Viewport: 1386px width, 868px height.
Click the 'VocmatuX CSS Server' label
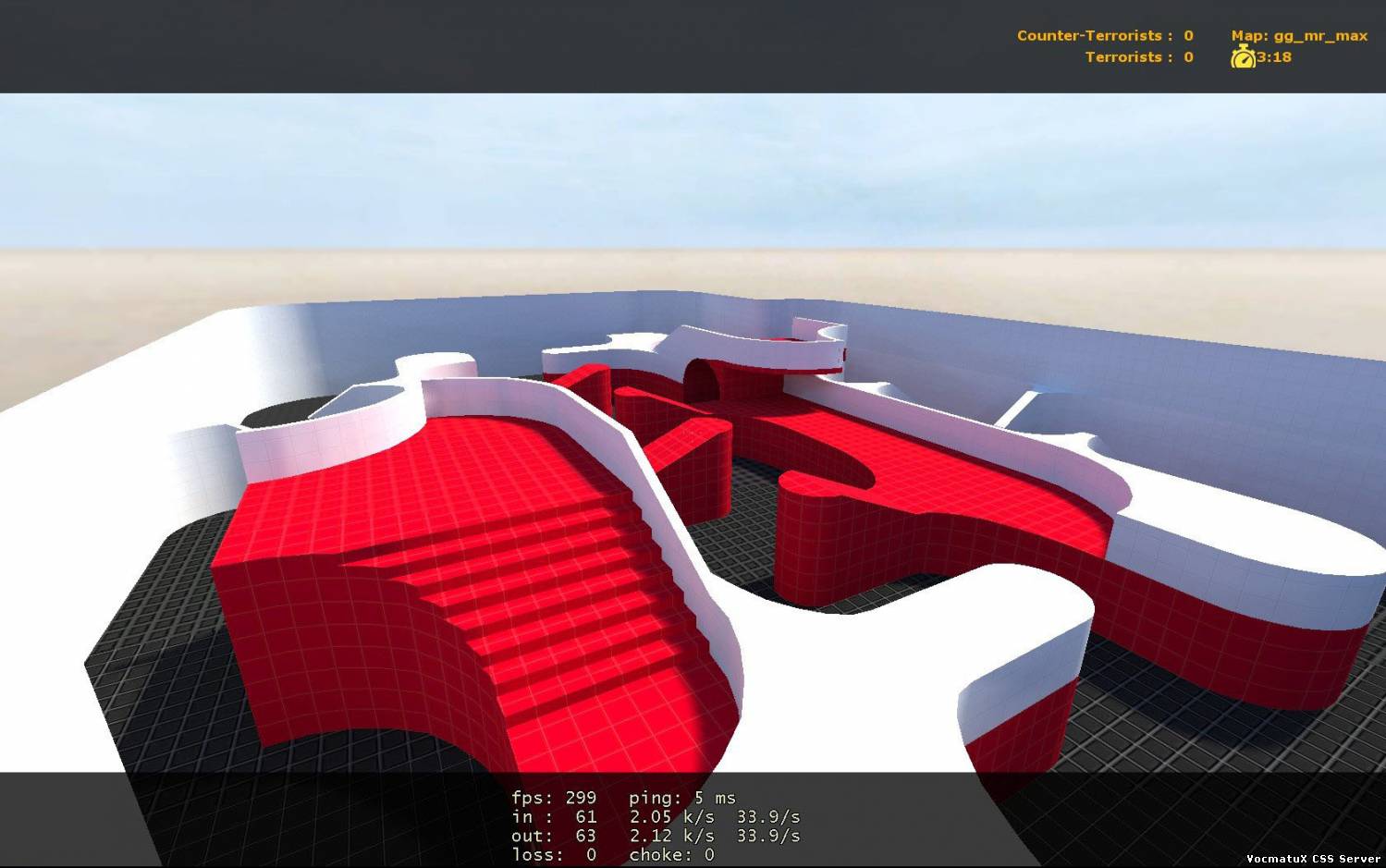[x=1313, y=859]
